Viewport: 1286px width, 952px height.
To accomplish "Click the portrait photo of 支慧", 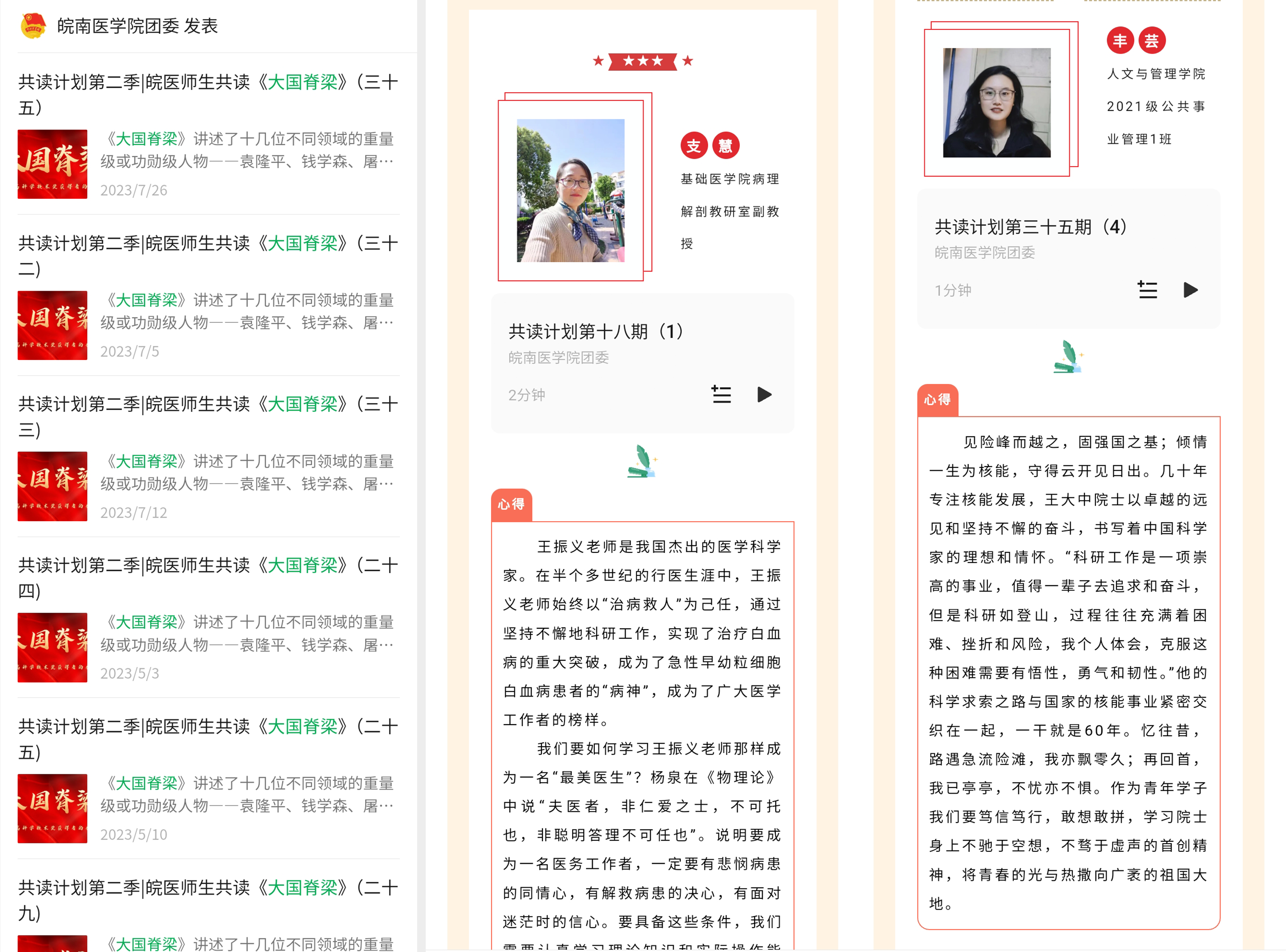I will coord(570,191).
